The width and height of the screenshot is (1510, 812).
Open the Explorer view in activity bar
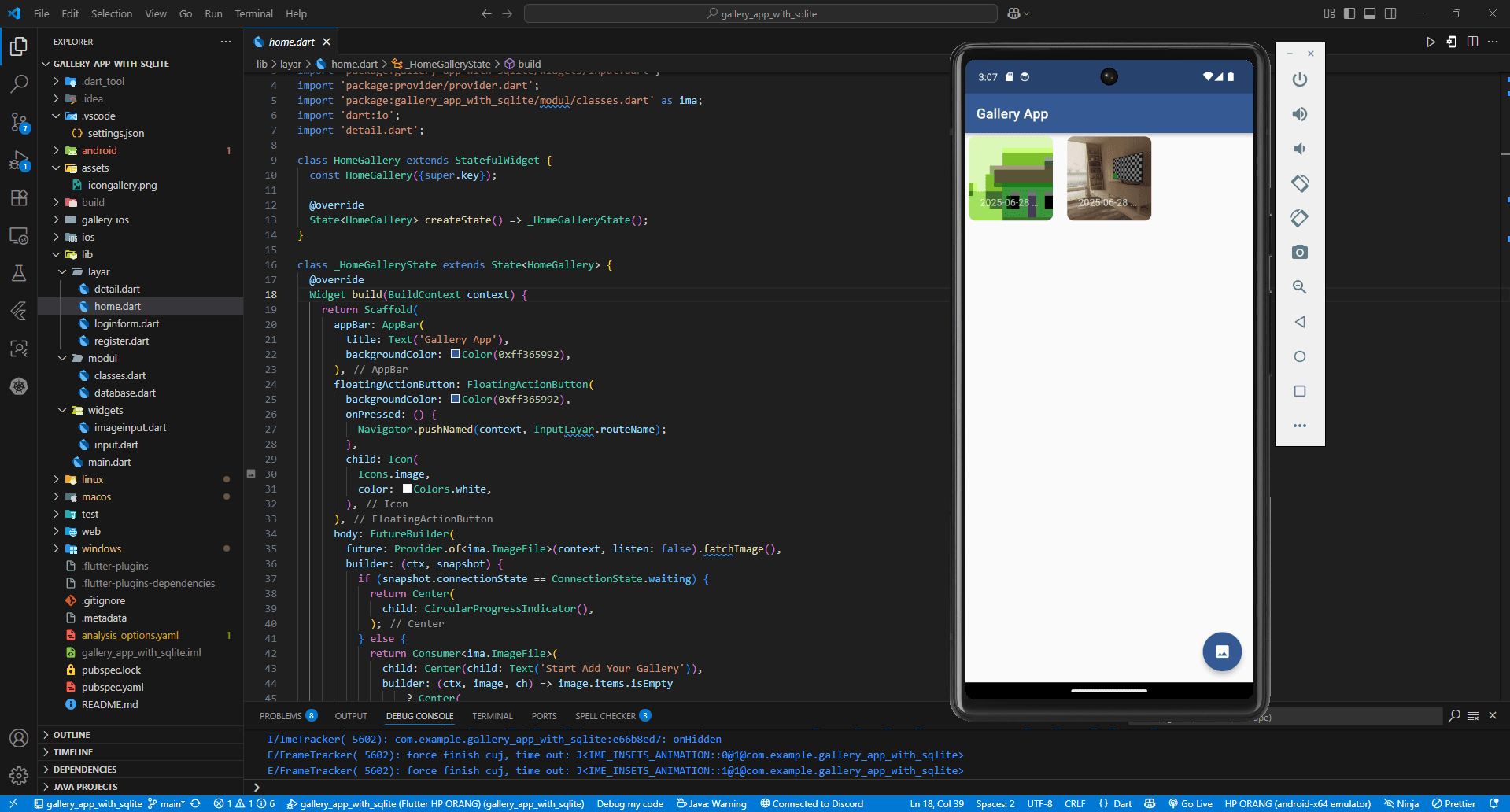19,46
